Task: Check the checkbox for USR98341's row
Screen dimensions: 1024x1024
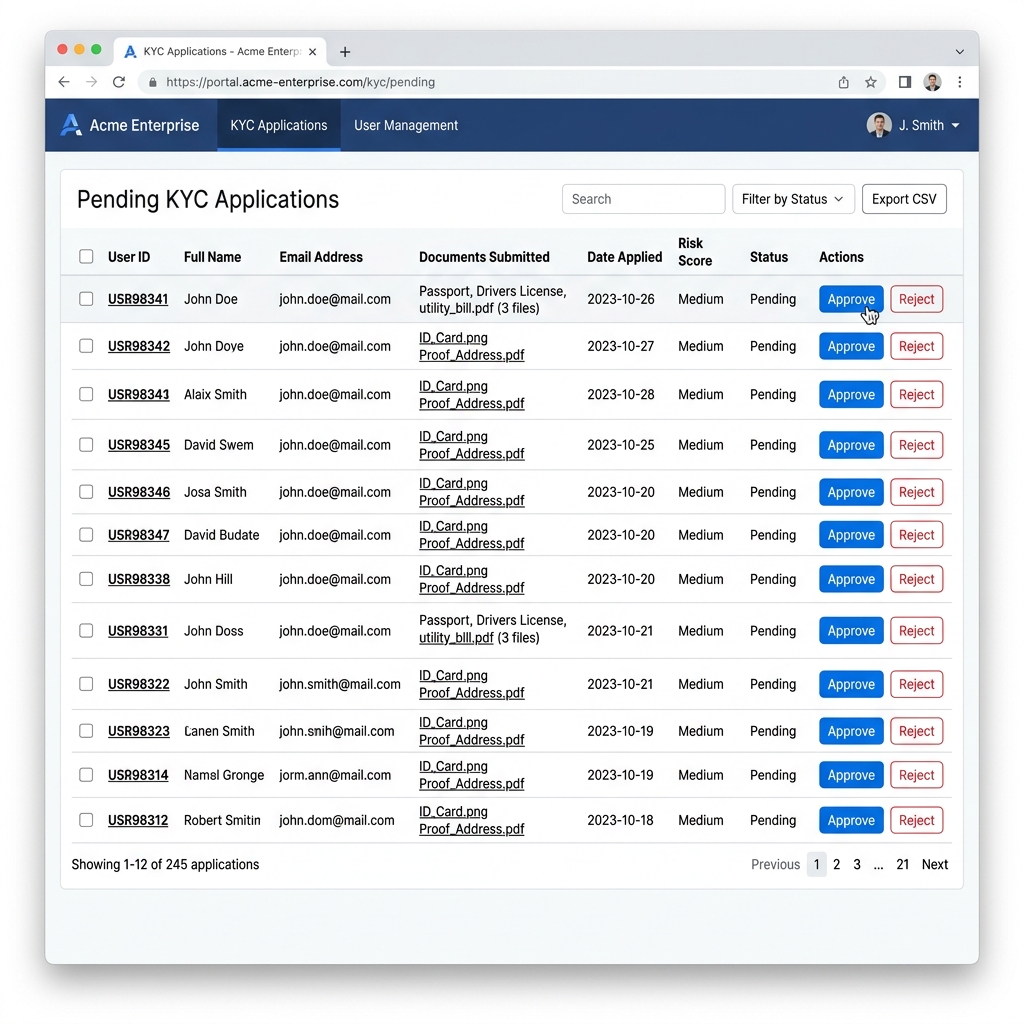Action: point(86,299)
